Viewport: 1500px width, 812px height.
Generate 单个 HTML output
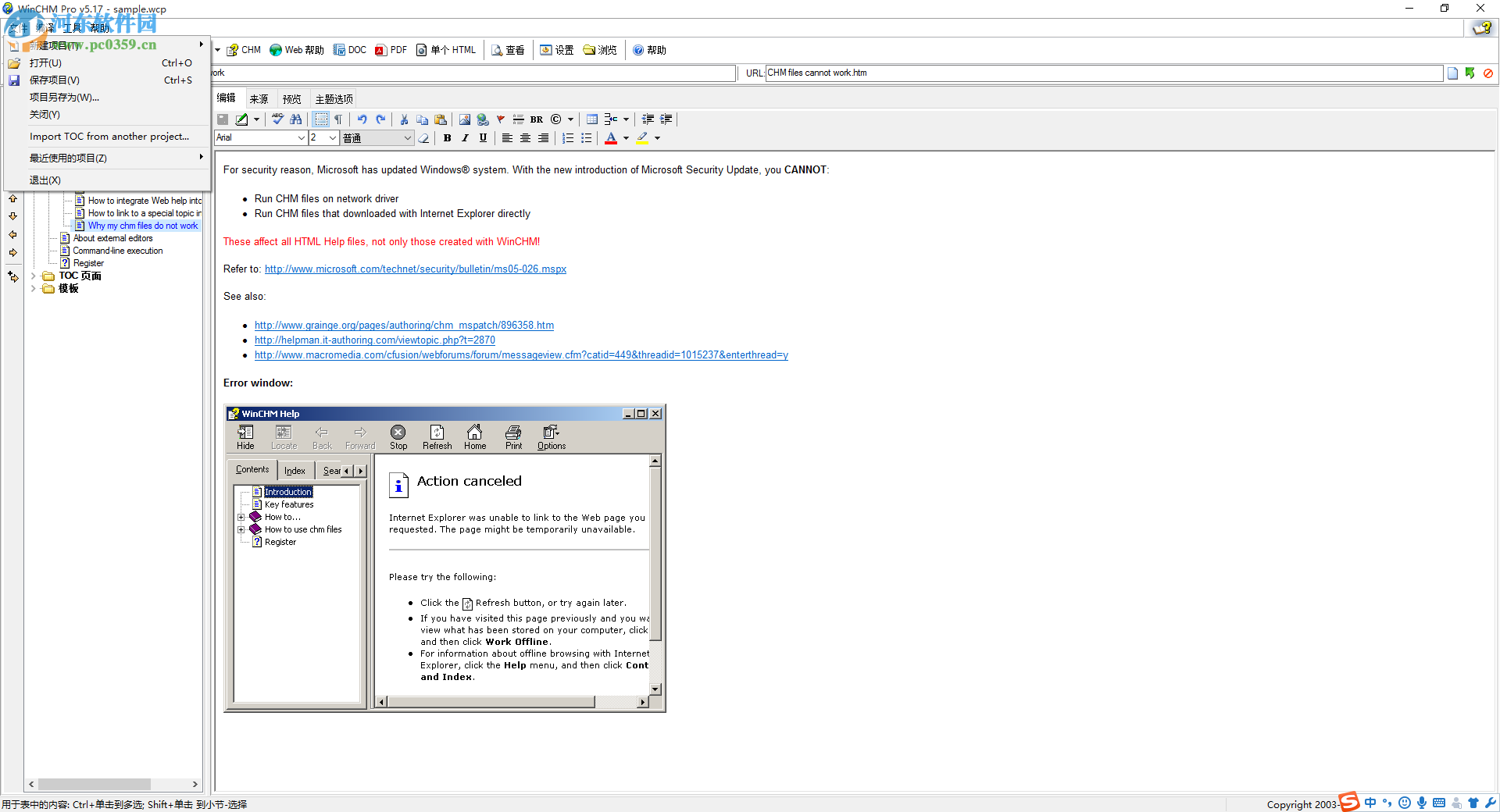[446, 49]
